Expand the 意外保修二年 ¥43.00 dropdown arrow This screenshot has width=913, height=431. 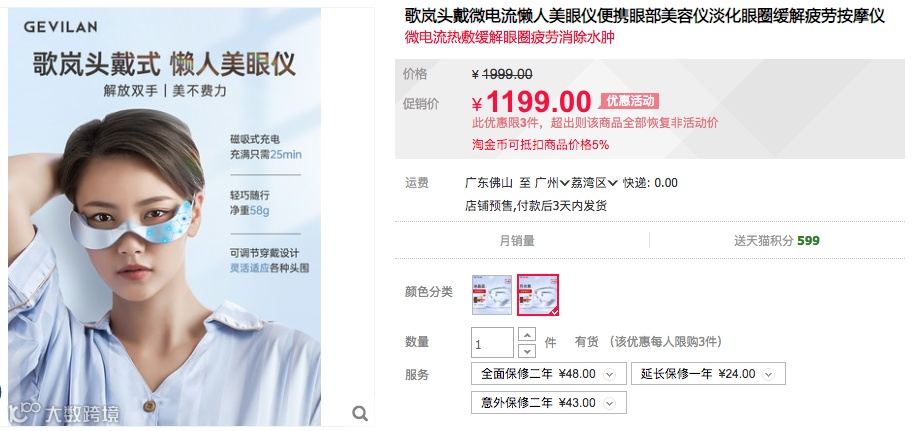pos(609,403)
